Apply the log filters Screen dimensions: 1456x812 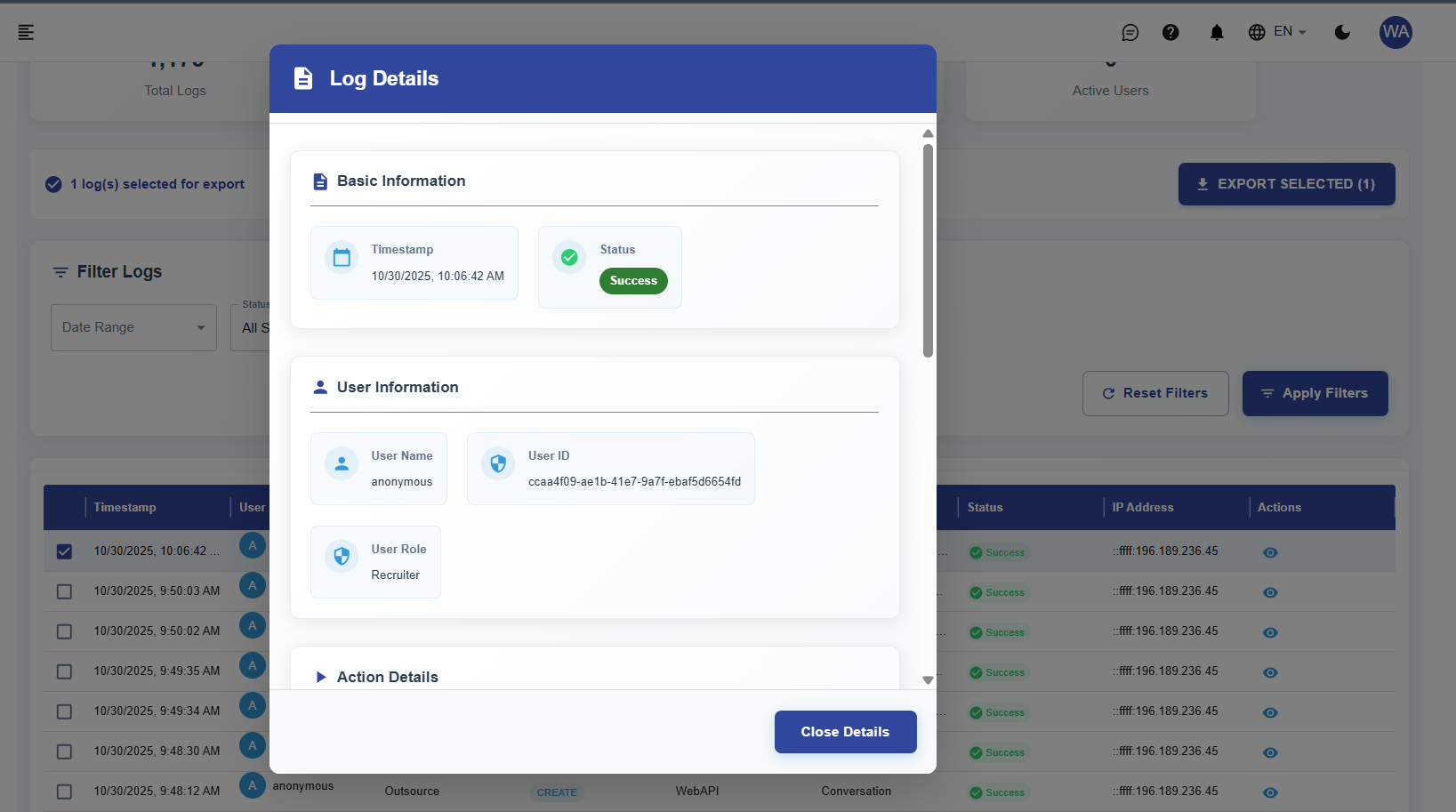tap(1315, 393)
